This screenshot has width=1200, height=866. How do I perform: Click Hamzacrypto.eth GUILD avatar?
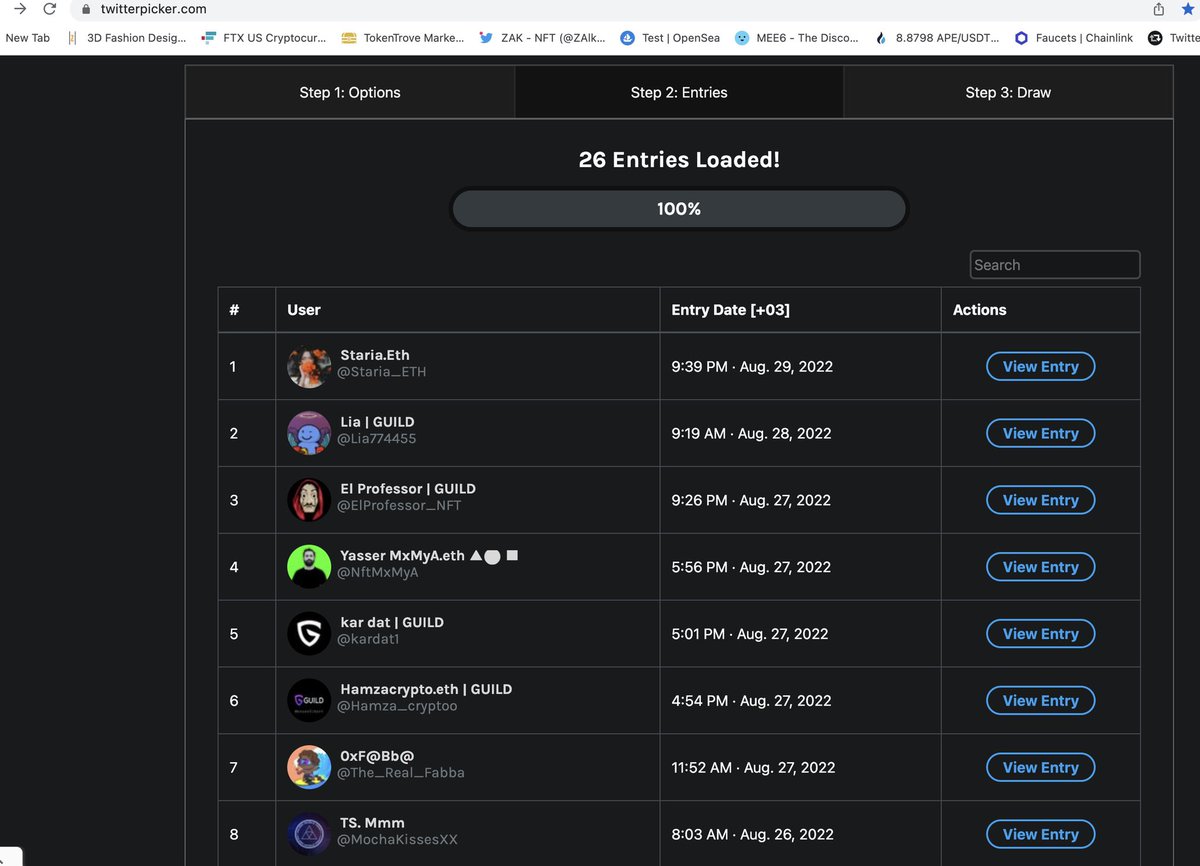coord(309,701)
